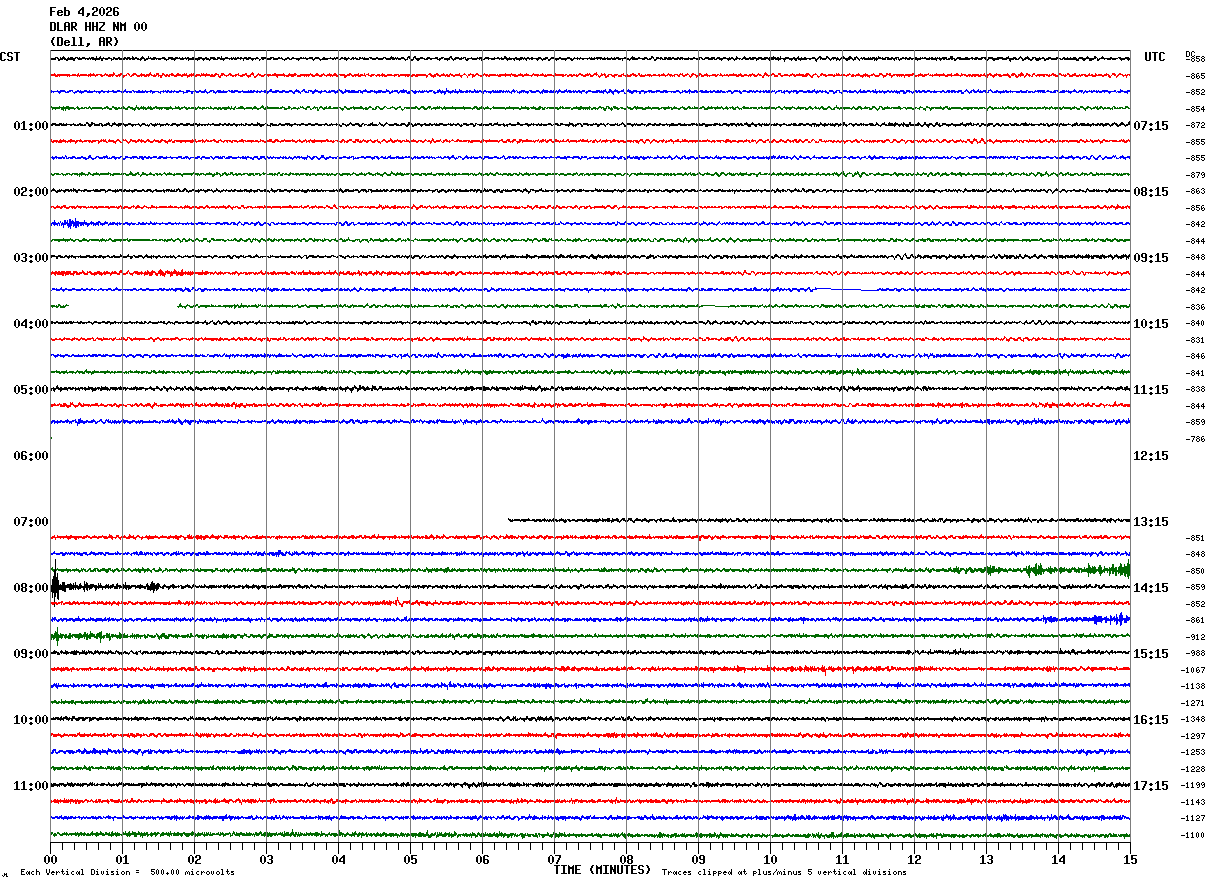Click the UTC timezone header
Screen dimensions: 1210x886
point(1155,57)
